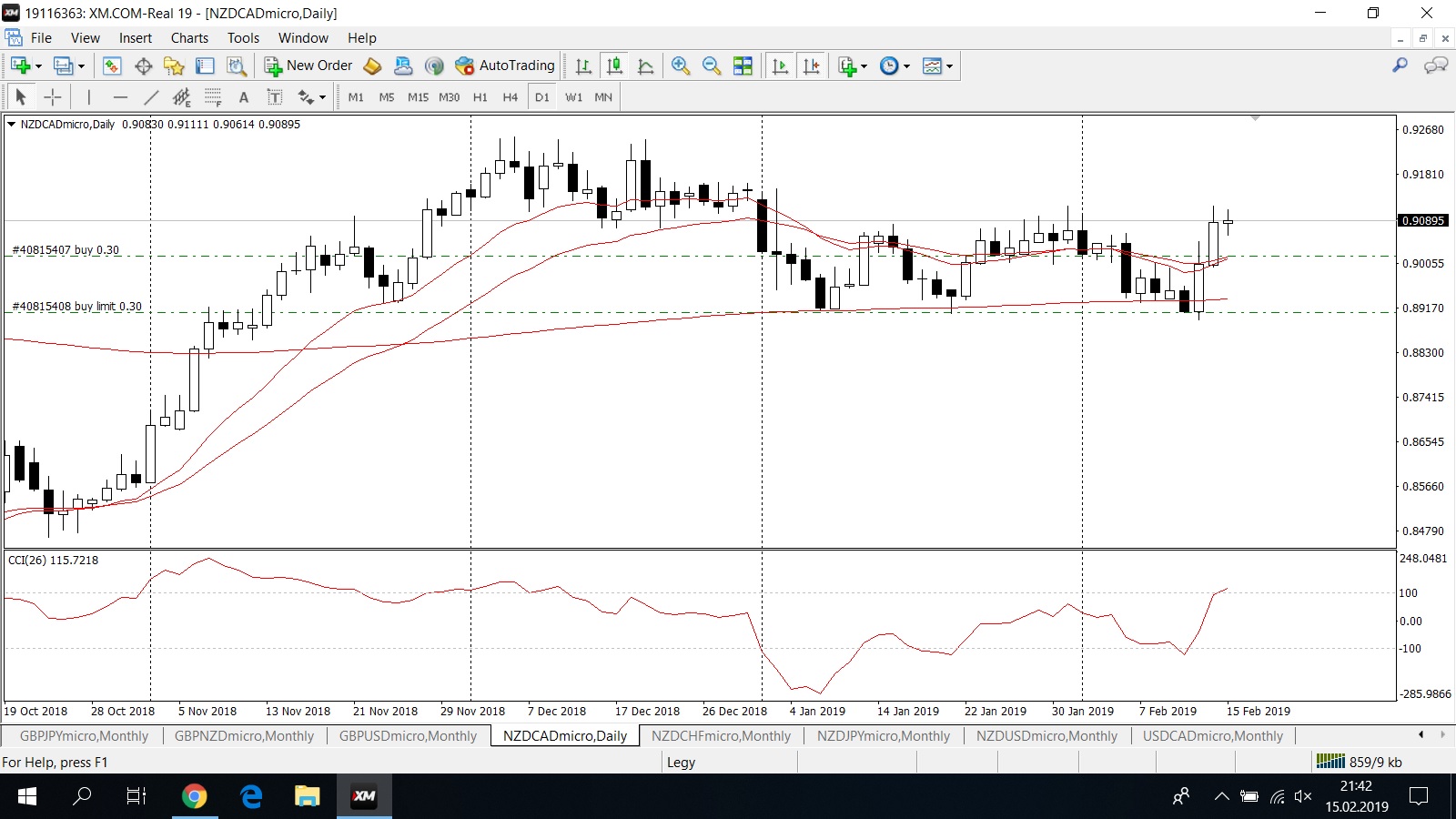1456x819 pixels.
Task: Switch to GBPUSDmicro,Monthly chart tab
Action: point(408,736)
